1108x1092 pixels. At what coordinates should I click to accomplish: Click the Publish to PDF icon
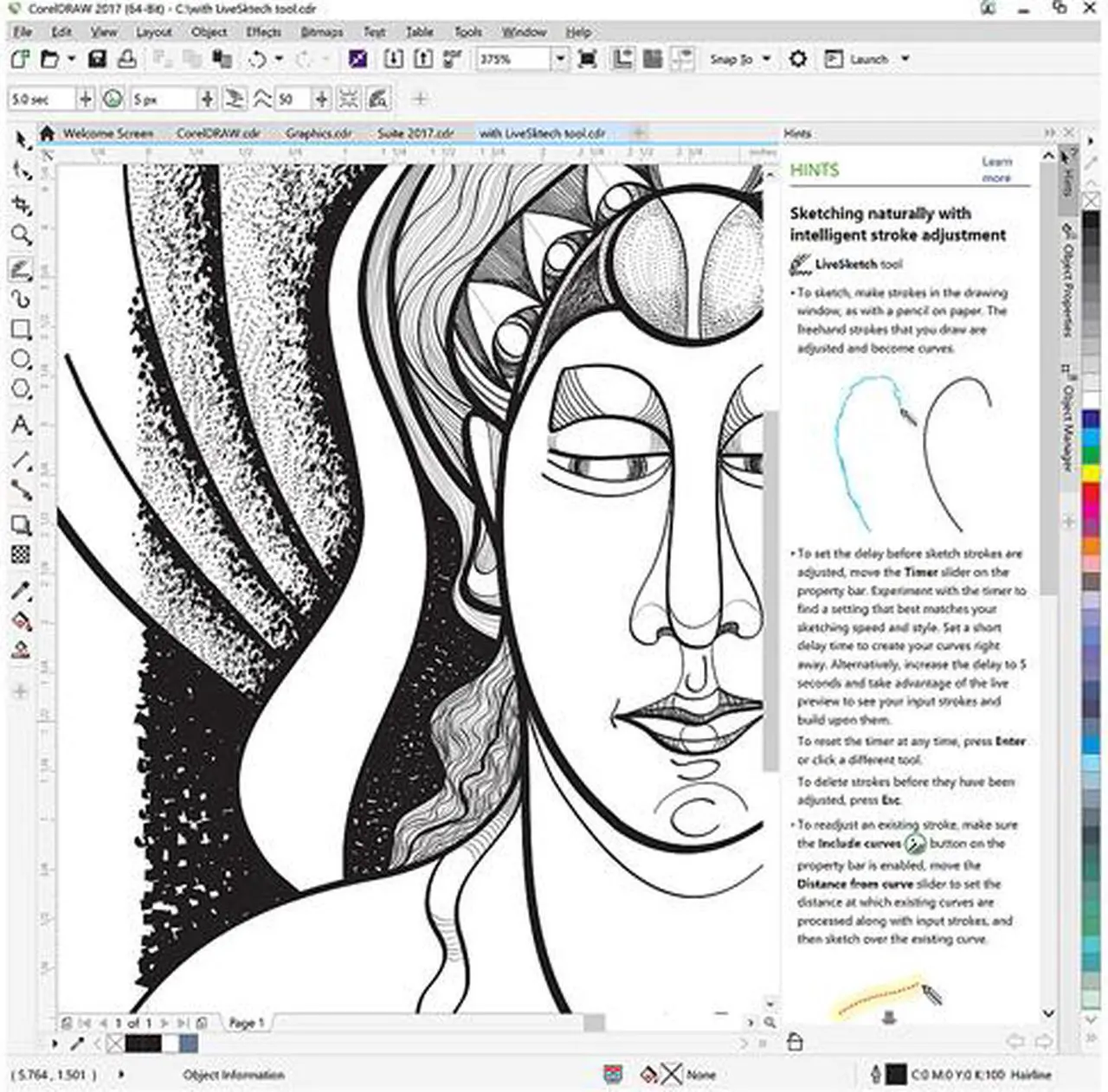coord(452,59)
